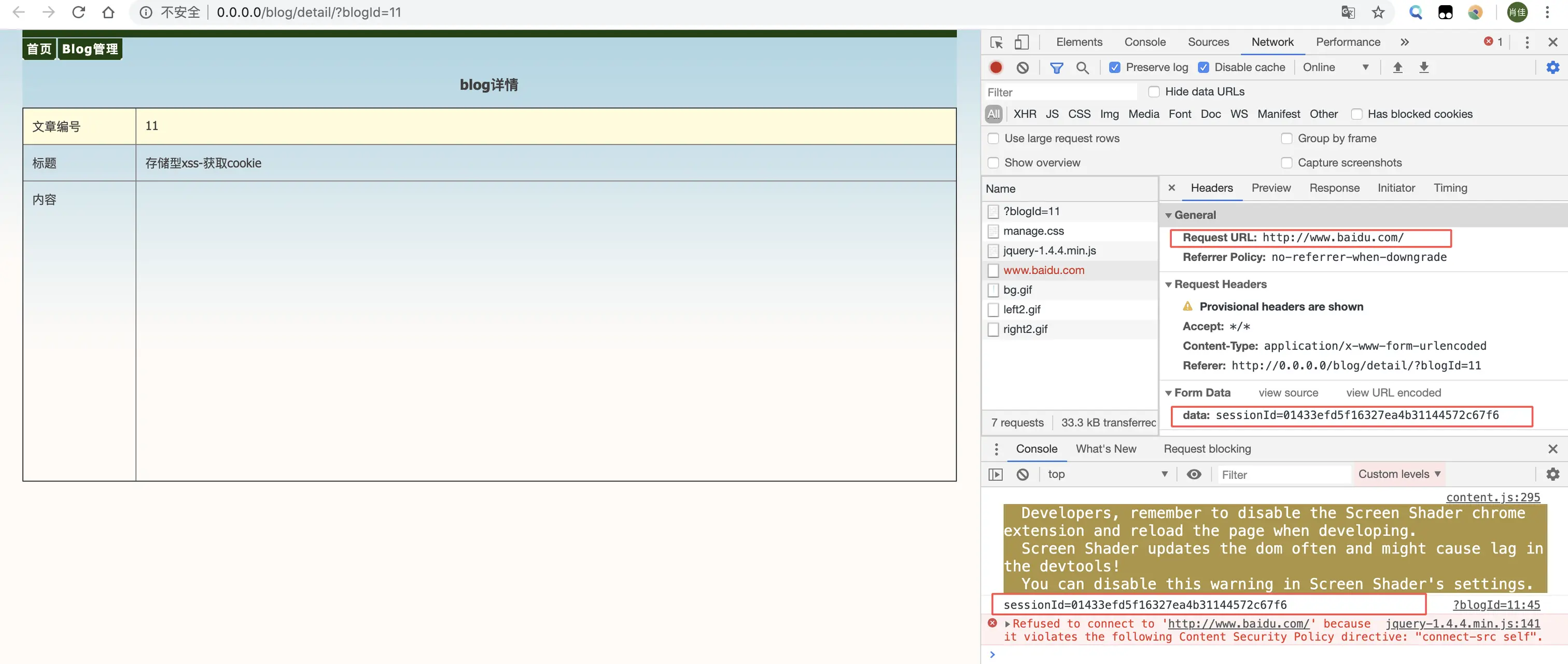Clear the console with the ban icon

pos(1023,474)
